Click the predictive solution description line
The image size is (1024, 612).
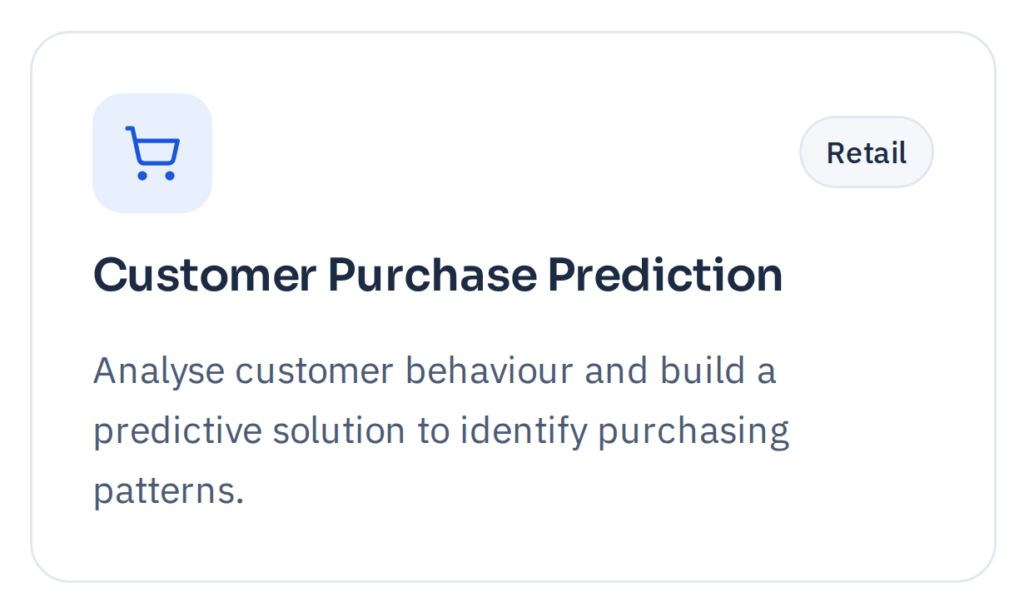pos(441,432)
